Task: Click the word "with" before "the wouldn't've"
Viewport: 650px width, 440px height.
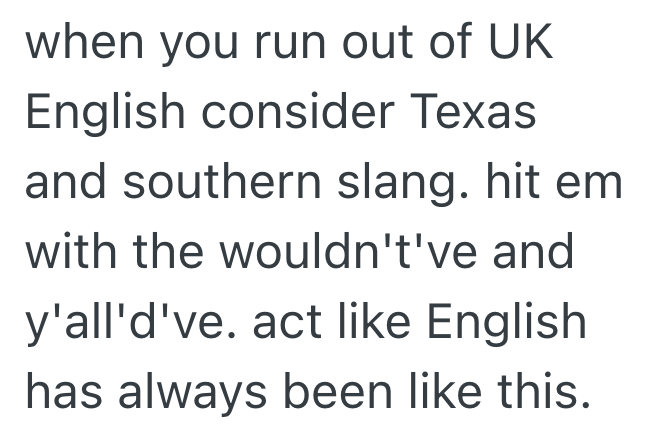Action: (66, 251)
